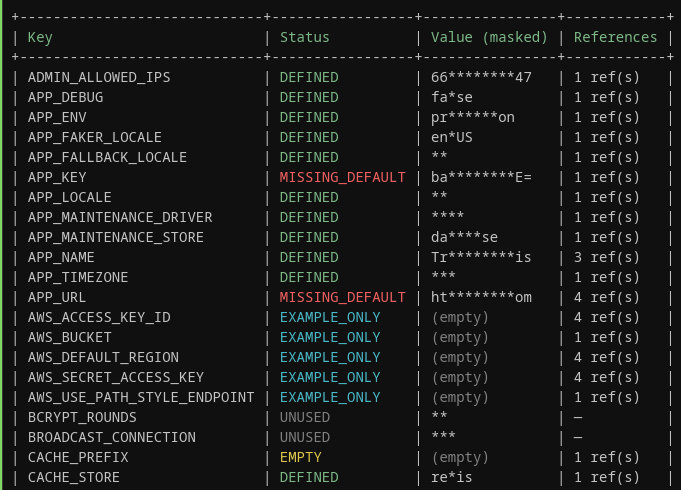The height and width of the screenshot is (490, 681).
Task: Click EXAMPLE_ONLY status for AWS_BUCKET
Action: (330, 337)
